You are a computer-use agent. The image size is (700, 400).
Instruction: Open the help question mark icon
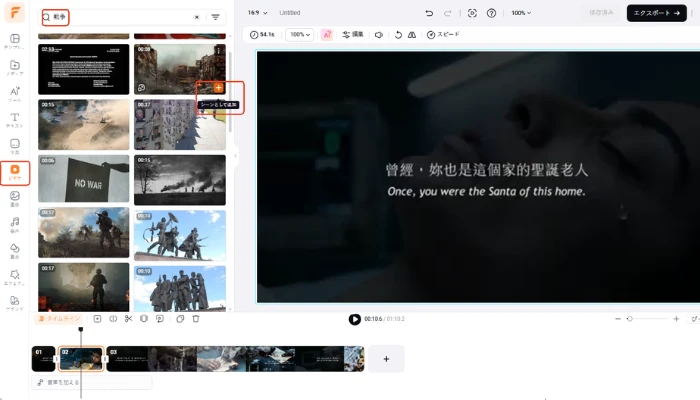(x=491, y=13)
